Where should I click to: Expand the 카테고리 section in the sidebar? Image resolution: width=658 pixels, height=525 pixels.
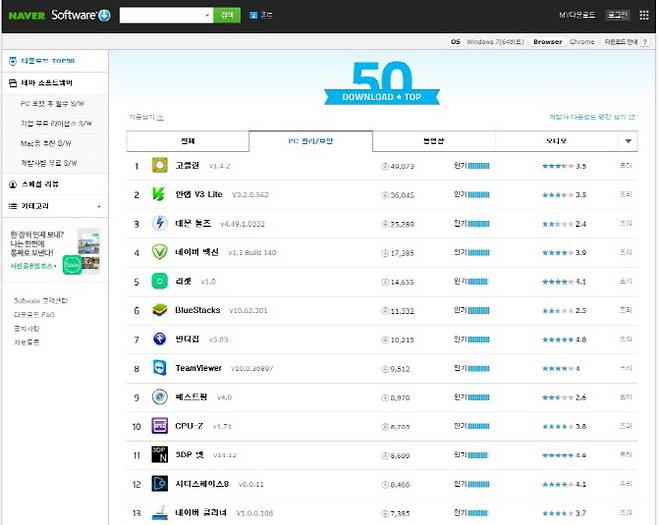tap(99, 206)
